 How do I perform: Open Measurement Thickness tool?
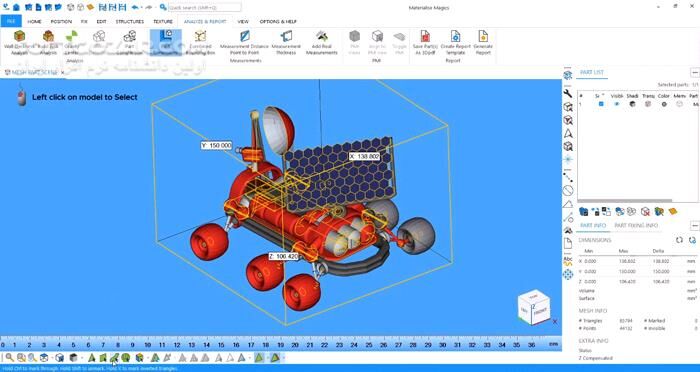coord(286,42)
